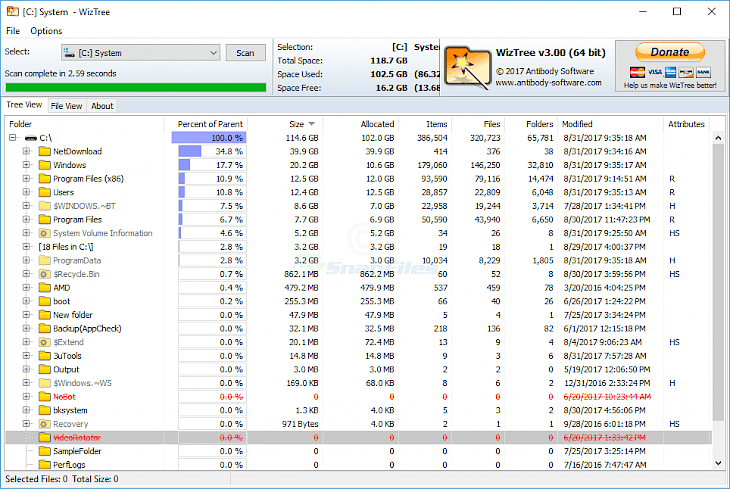Click the VideoRotator folder icon

[45, 438]
